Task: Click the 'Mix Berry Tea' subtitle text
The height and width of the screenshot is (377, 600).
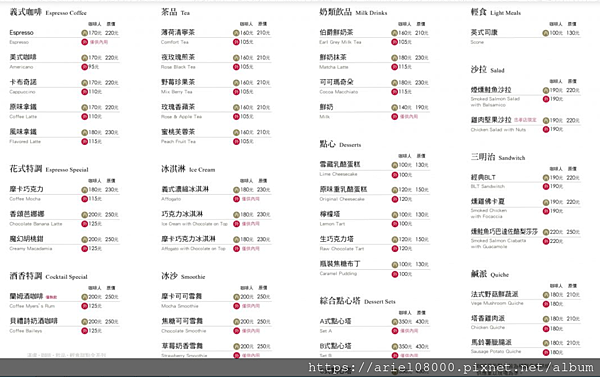Action: tap(177, 92)
